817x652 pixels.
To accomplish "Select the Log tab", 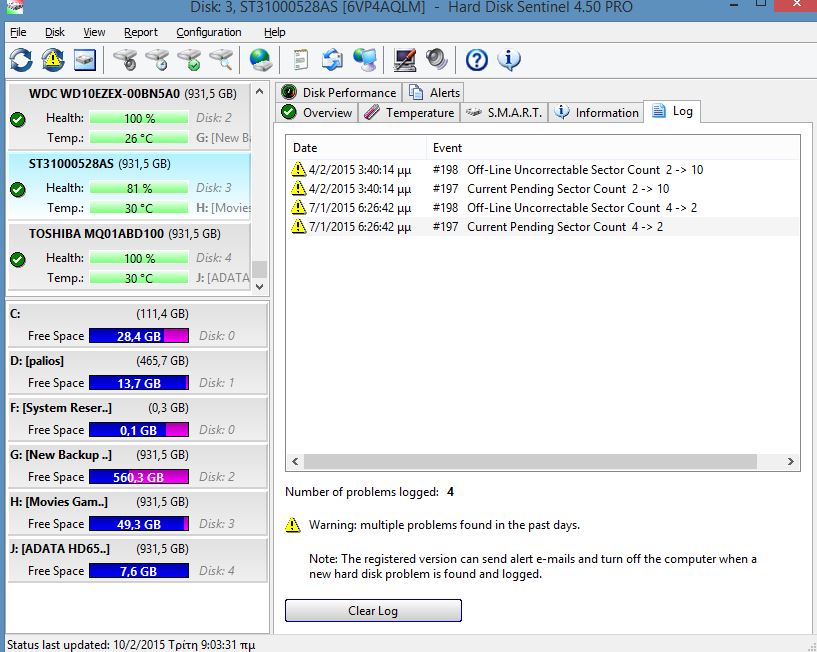I will pos(672,111).
